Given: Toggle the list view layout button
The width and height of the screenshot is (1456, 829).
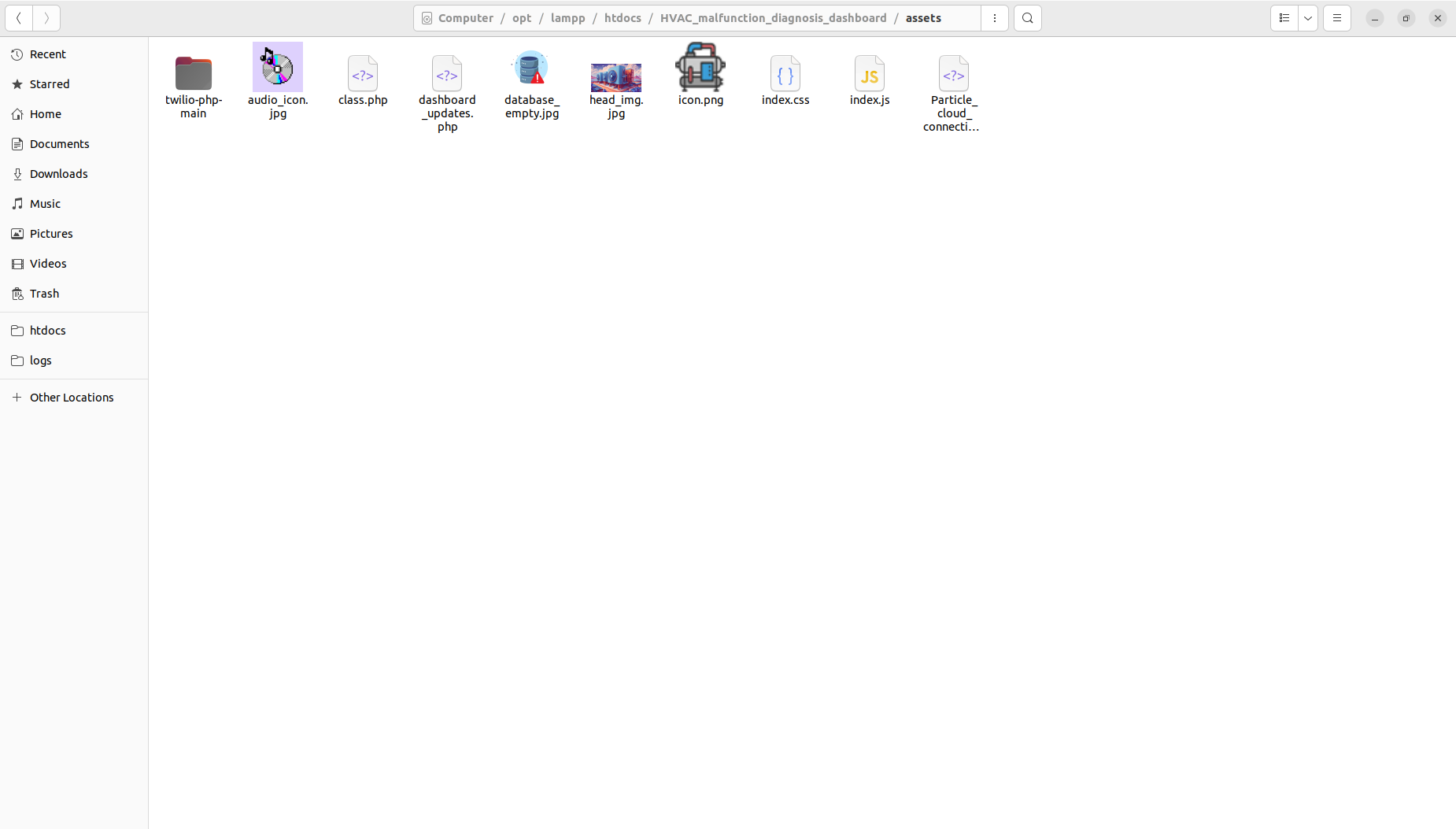Looking at the screenshot, I should 1284,18.
